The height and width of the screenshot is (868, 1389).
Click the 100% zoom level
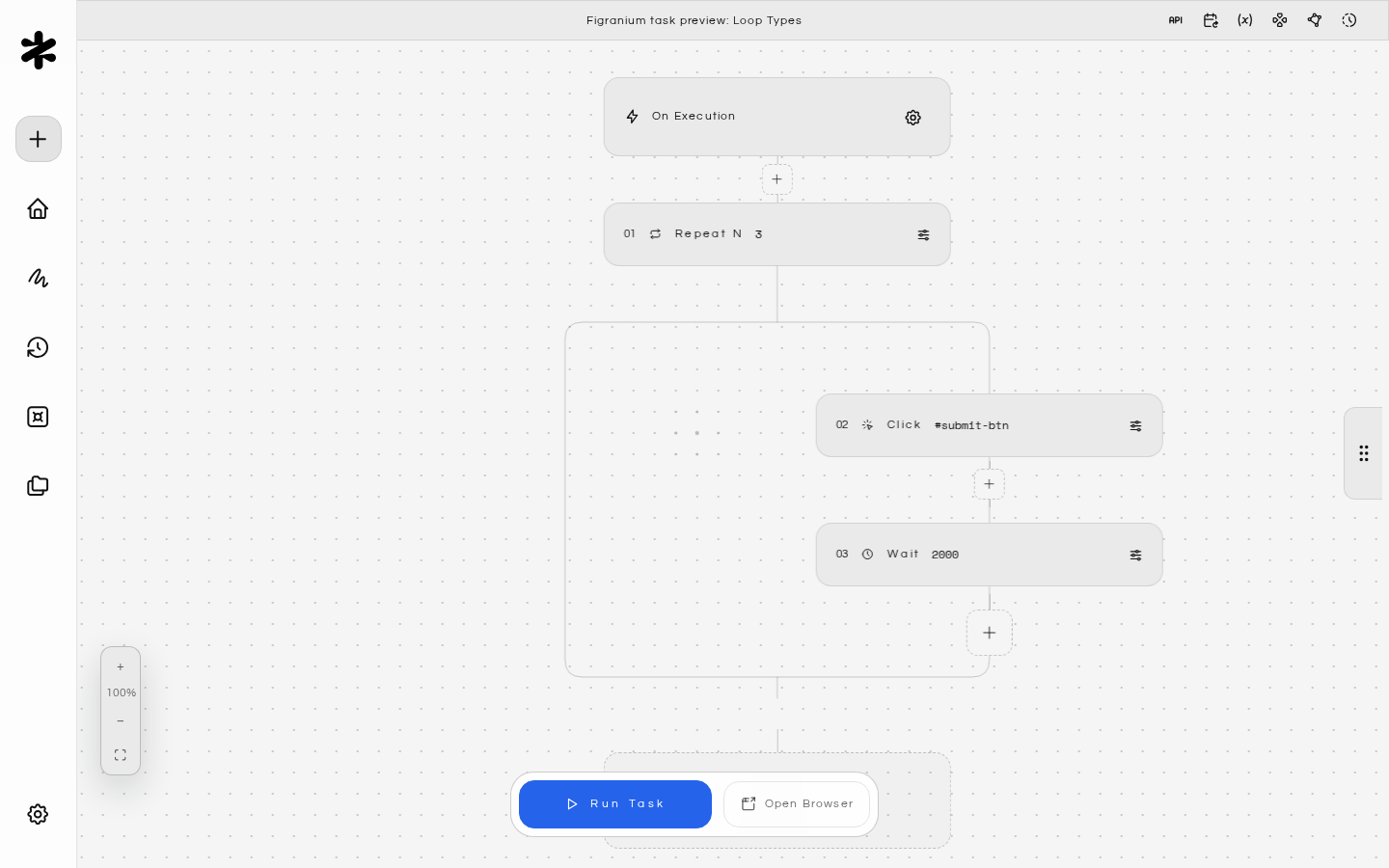pyautogui.click(x=122, y=693)
